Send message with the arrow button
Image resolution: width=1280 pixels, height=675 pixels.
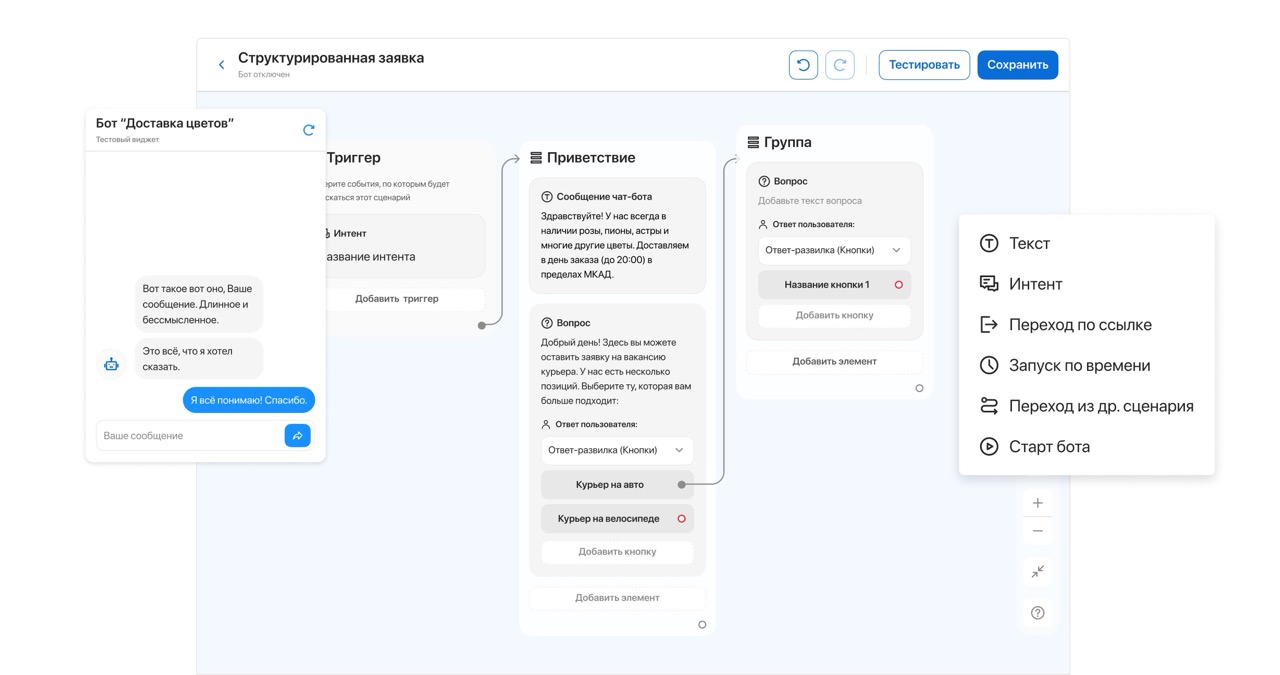pyautogui.click(x=297, y=436)
